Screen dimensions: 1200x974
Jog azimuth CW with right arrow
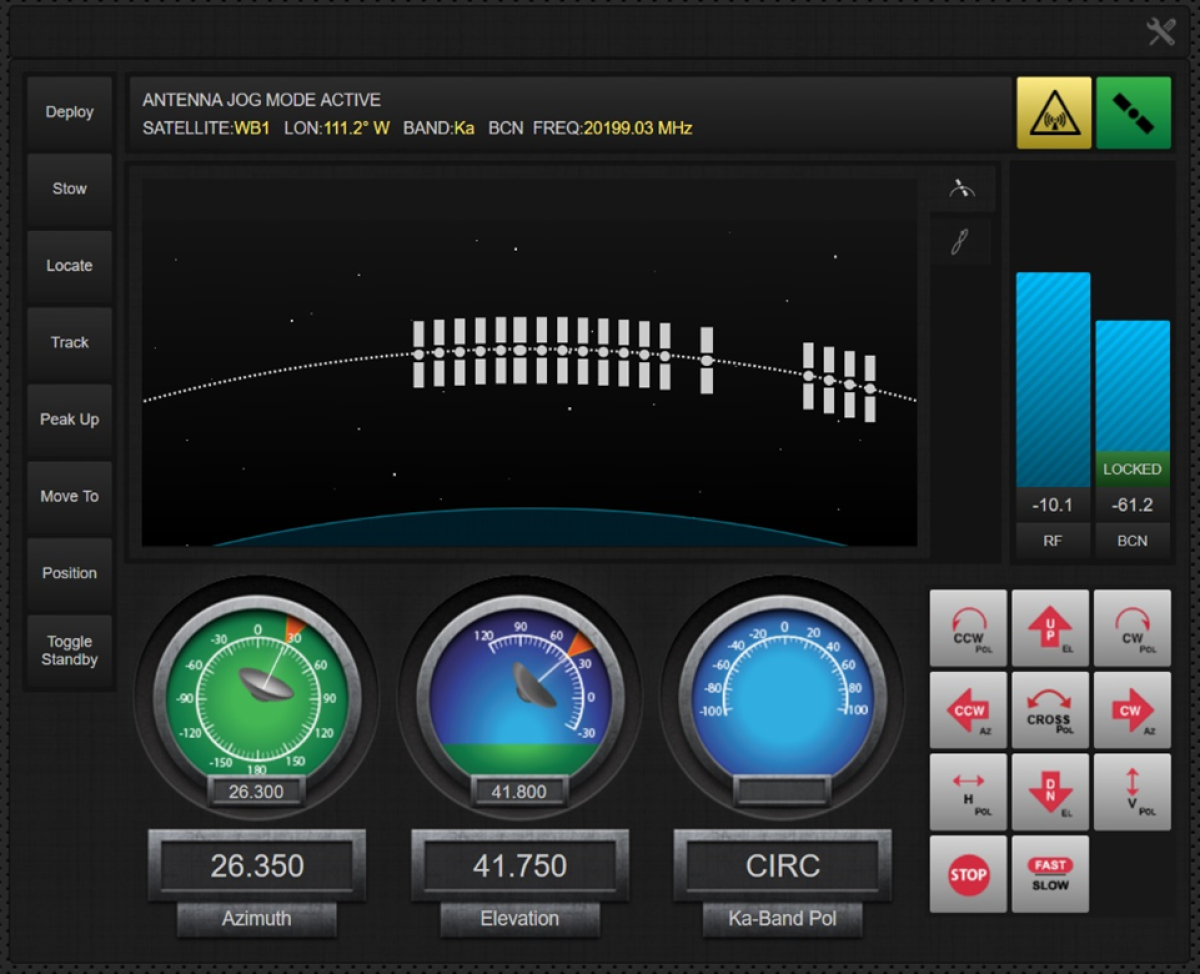click(1132, 710)
